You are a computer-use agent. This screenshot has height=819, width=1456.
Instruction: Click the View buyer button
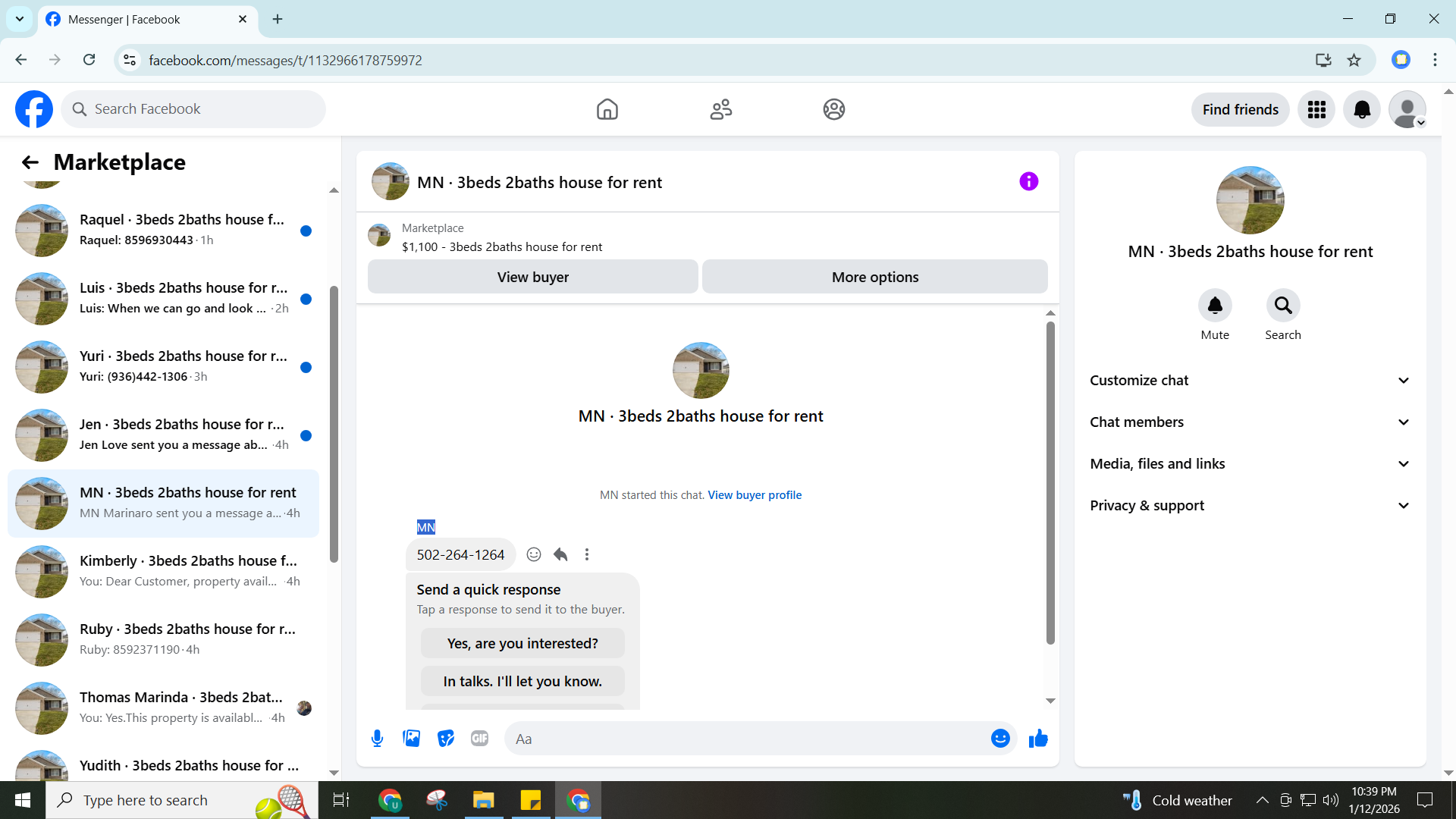[x=532, y=277]
